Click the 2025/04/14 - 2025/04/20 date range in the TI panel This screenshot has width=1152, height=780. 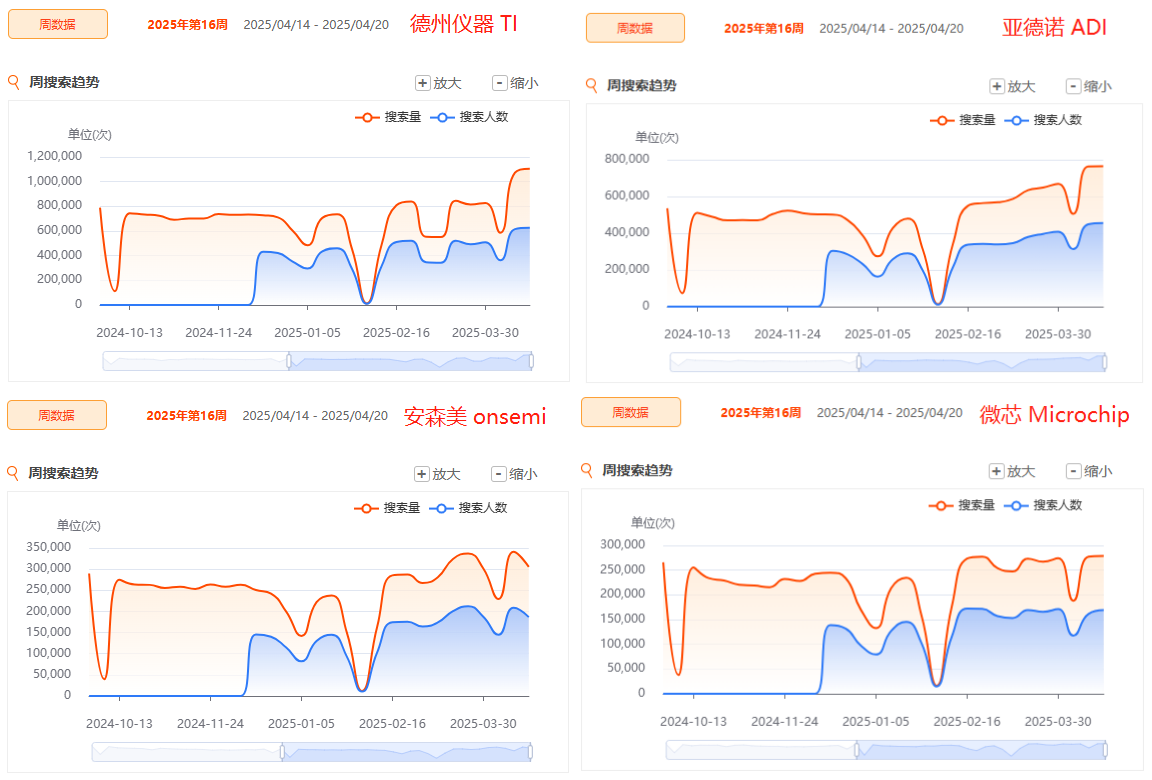pyautogui.click(x=316, y=24)
